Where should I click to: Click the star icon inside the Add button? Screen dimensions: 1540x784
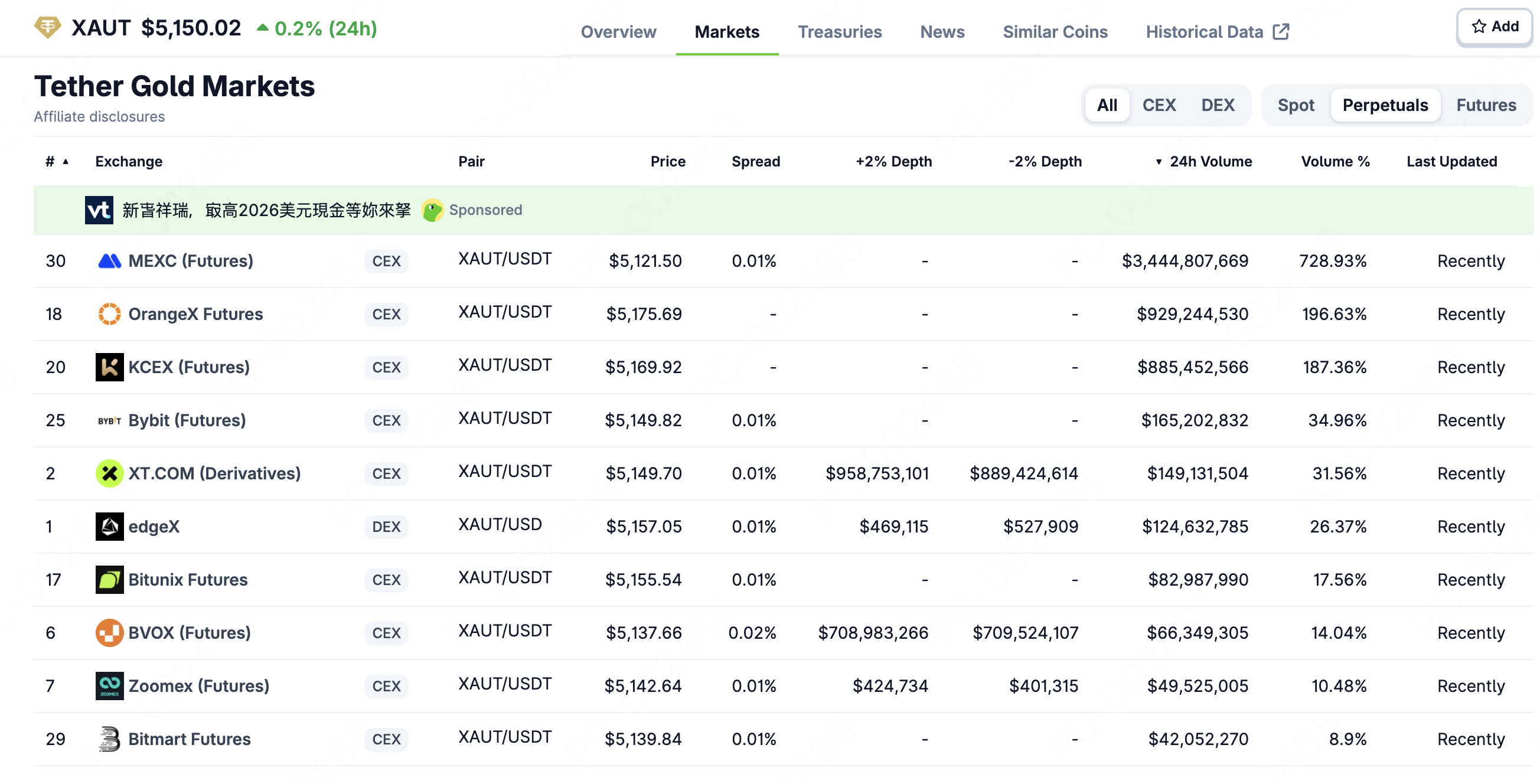(1479, 27)
